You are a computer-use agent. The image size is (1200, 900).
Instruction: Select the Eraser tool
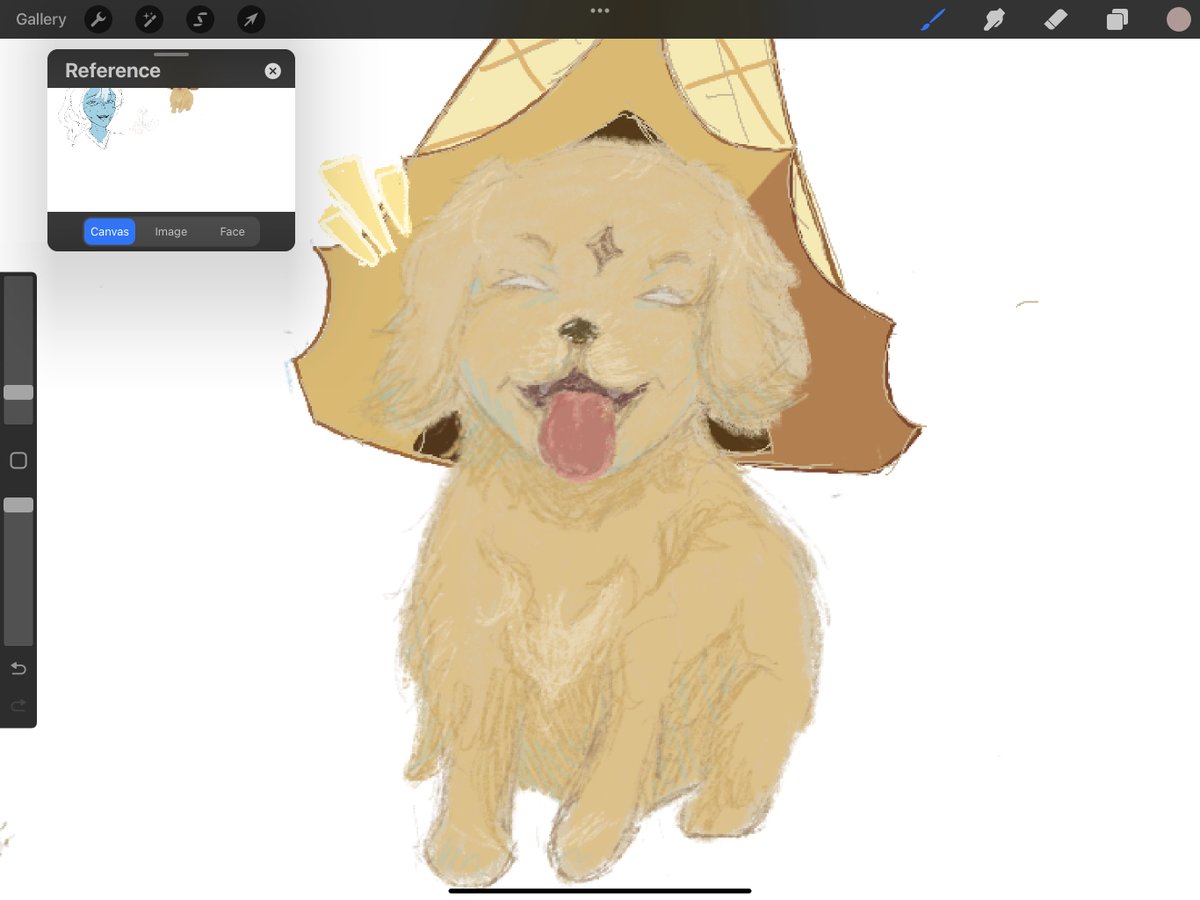pyautogui.click(x=1055, y=19)
